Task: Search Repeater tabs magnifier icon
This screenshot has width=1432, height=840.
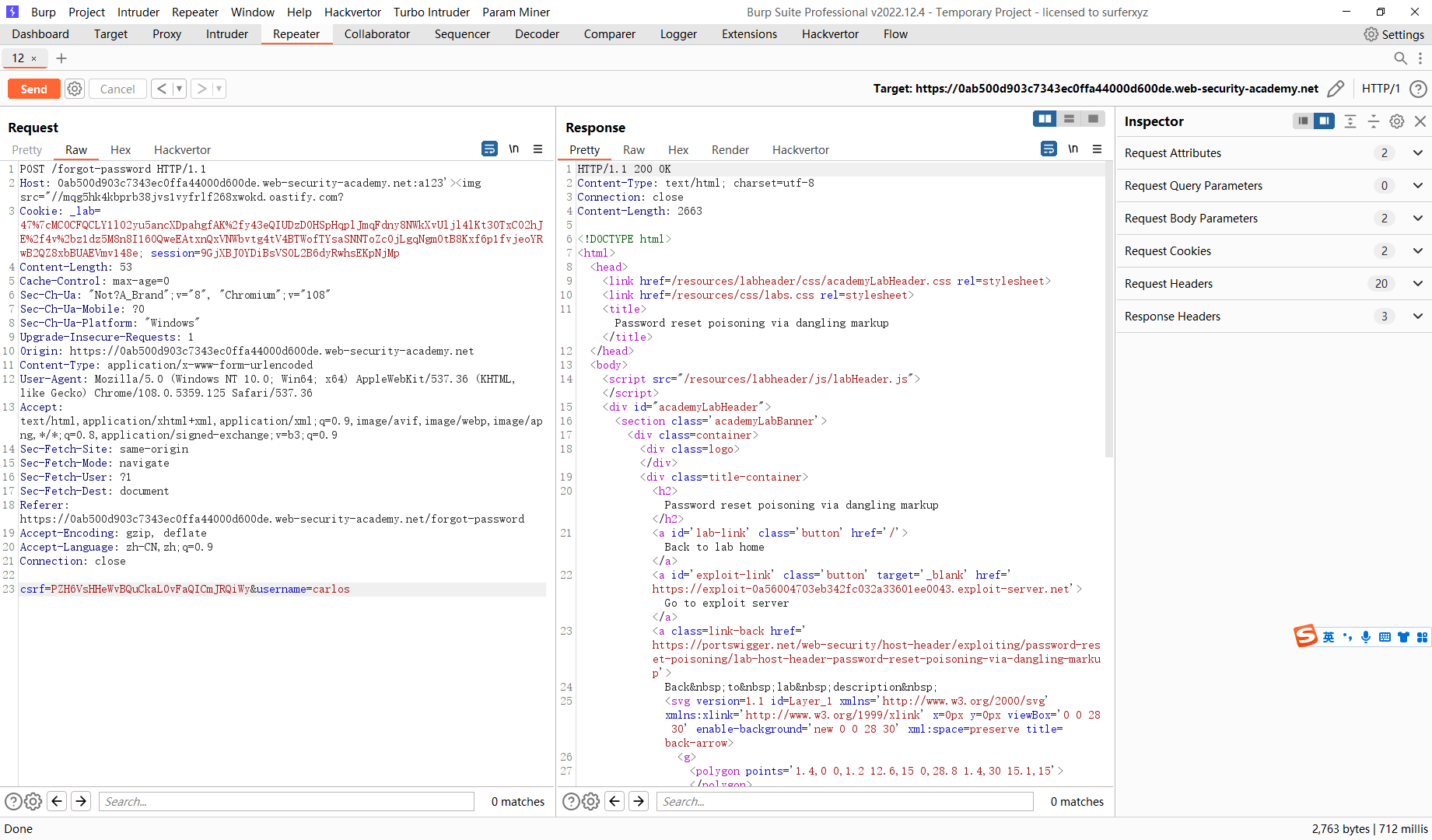Action: 1400,58
